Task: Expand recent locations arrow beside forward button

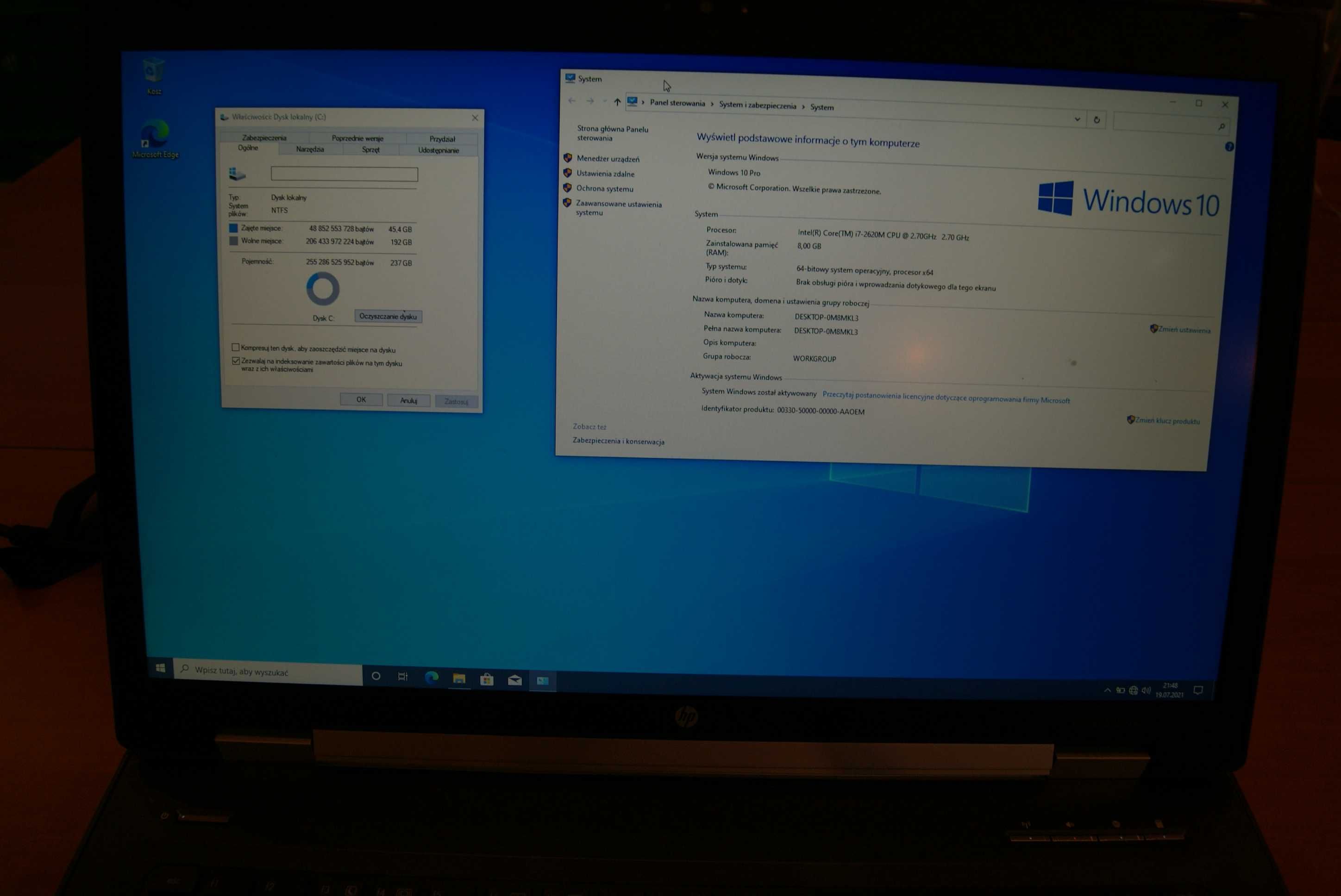Action: (x=604, y=101)
